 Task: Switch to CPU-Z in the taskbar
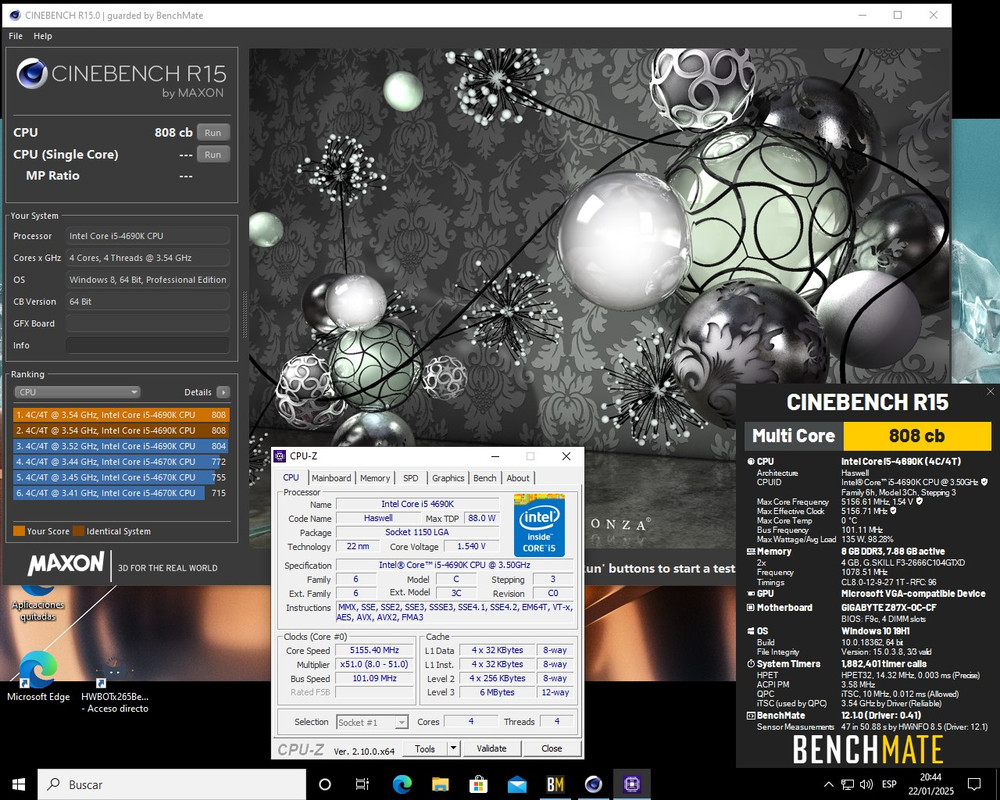pos(631,784)
